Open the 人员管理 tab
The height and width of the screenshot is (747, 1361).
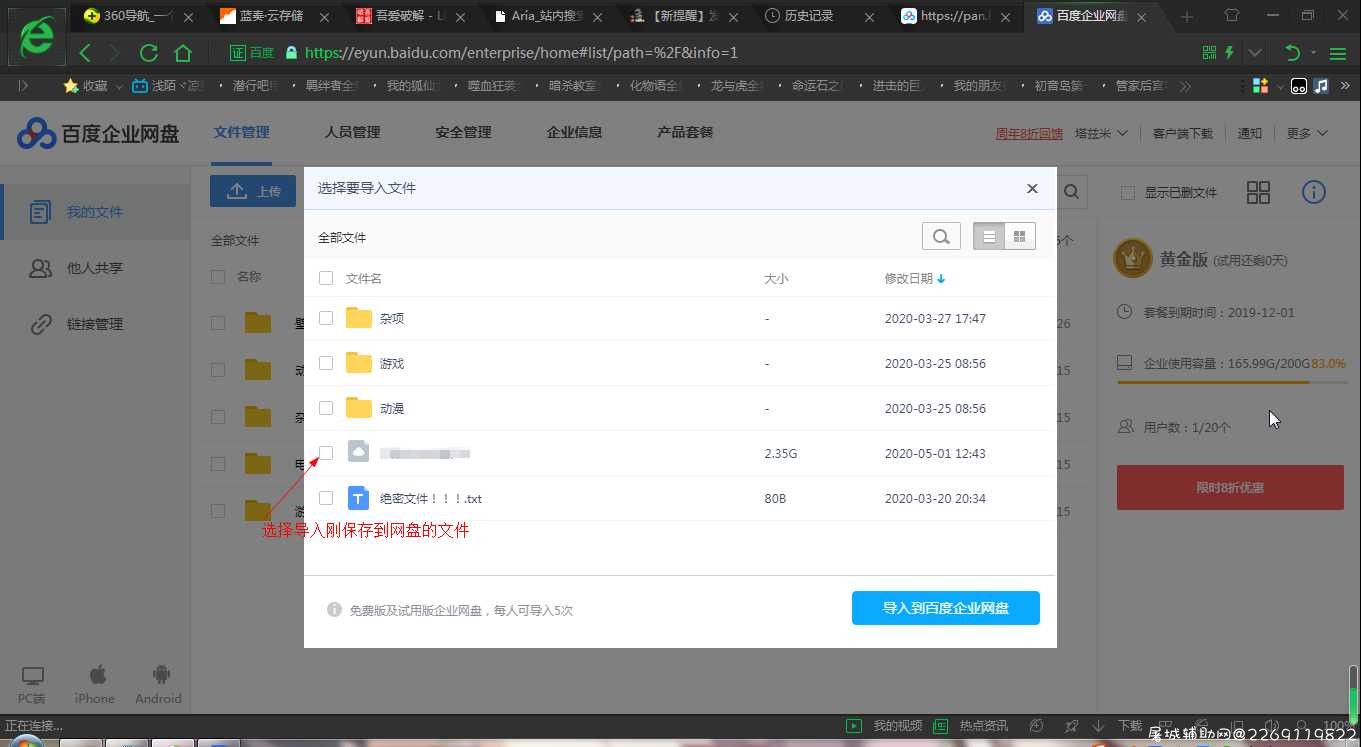(x=352, y=132)
